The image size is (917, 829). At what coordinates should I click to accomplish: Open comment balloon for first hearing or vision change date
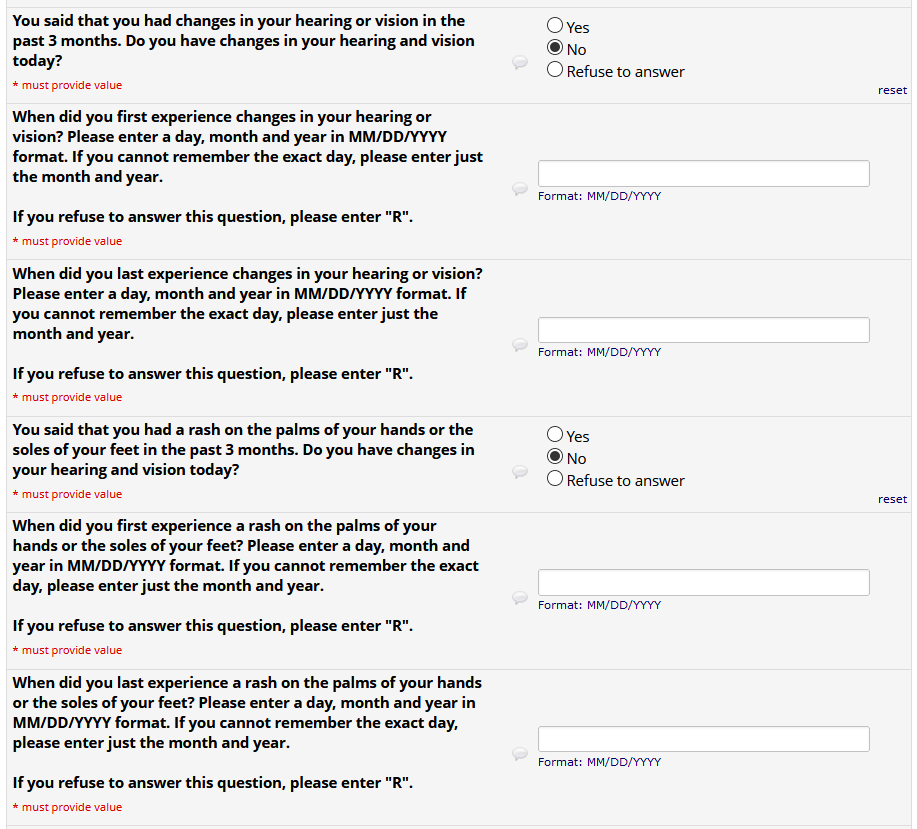point(520,188)
